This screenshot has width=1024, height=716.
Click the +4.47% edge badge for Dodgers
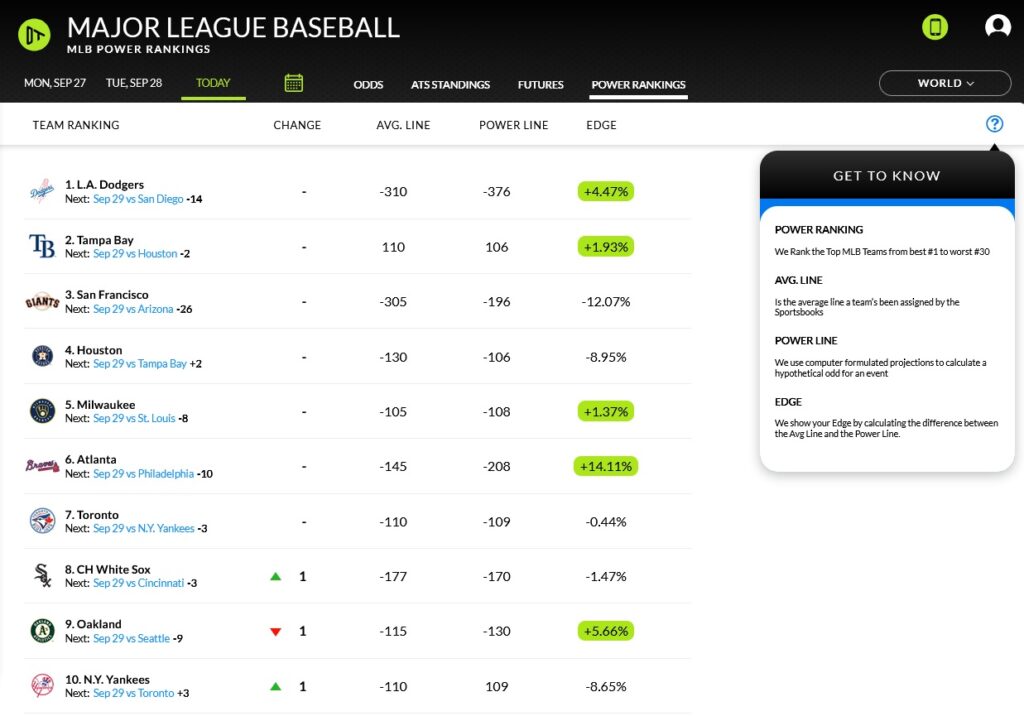tap(605, 191)
